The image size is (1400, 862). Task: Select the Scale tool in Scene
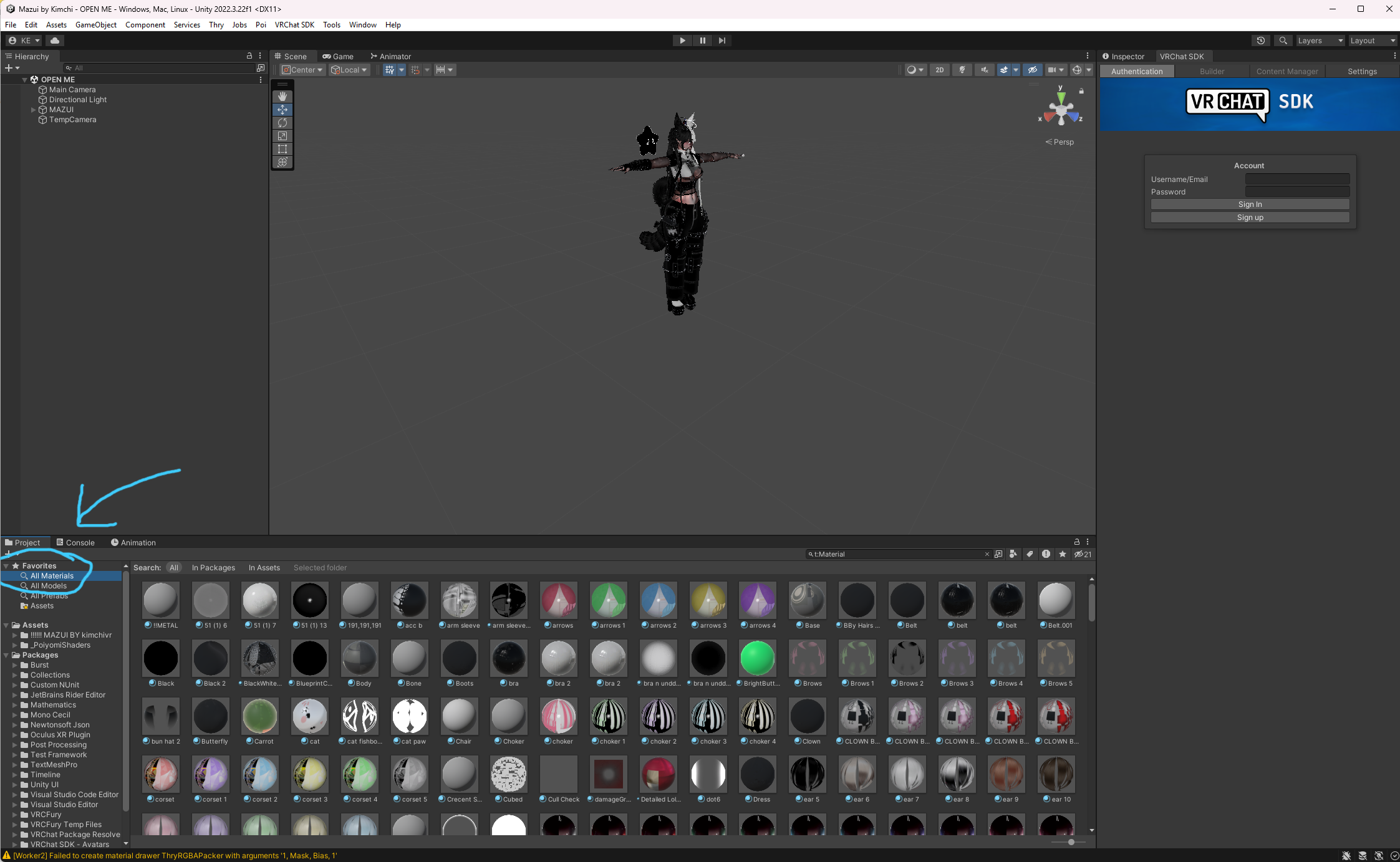(282, 136)
